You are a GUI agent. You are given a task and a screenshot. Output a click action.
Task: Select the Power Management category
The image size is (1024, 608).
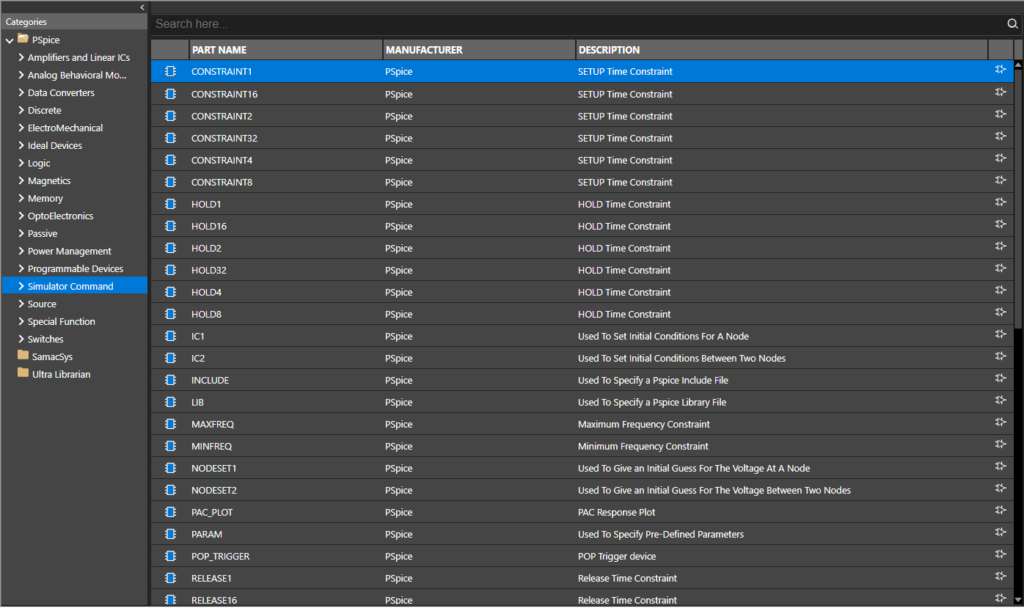coord(69,251)
